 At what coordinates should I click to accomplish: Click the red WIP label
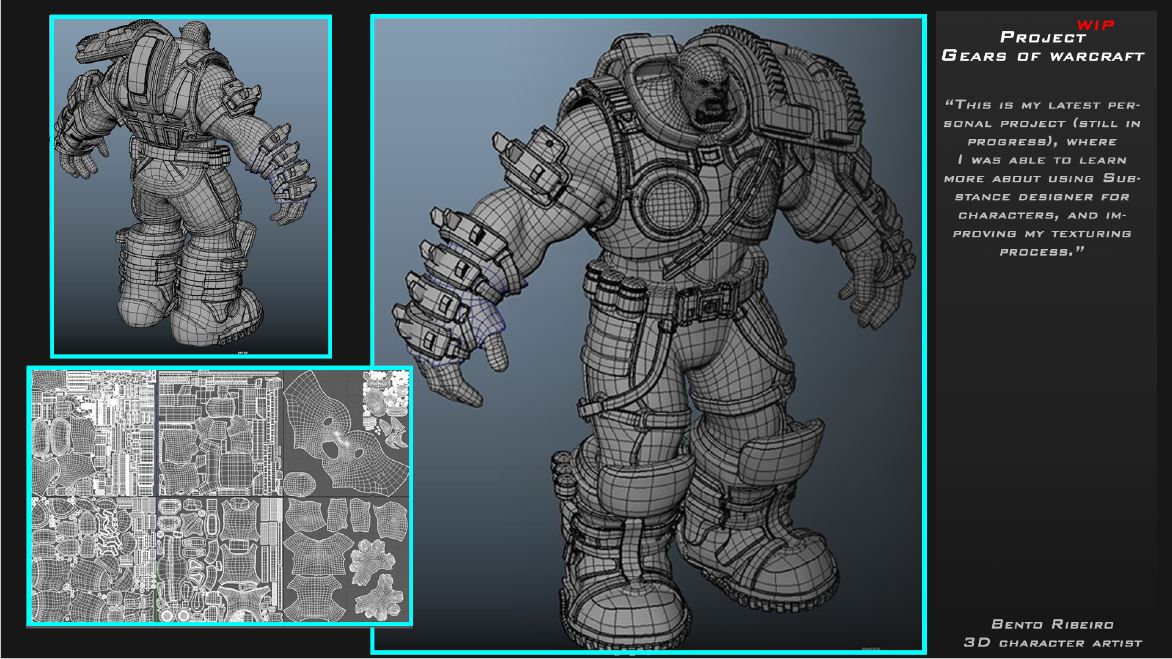[1095, 25]
